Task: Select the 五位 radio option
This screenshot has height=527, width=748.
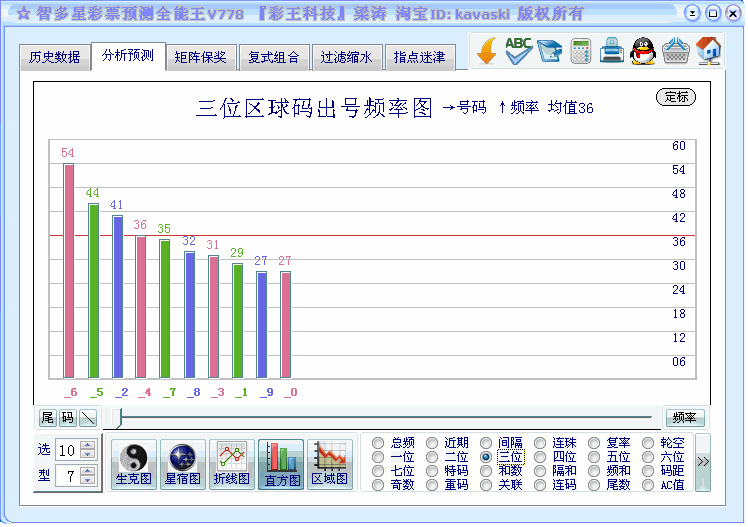Action: (594, 457)
